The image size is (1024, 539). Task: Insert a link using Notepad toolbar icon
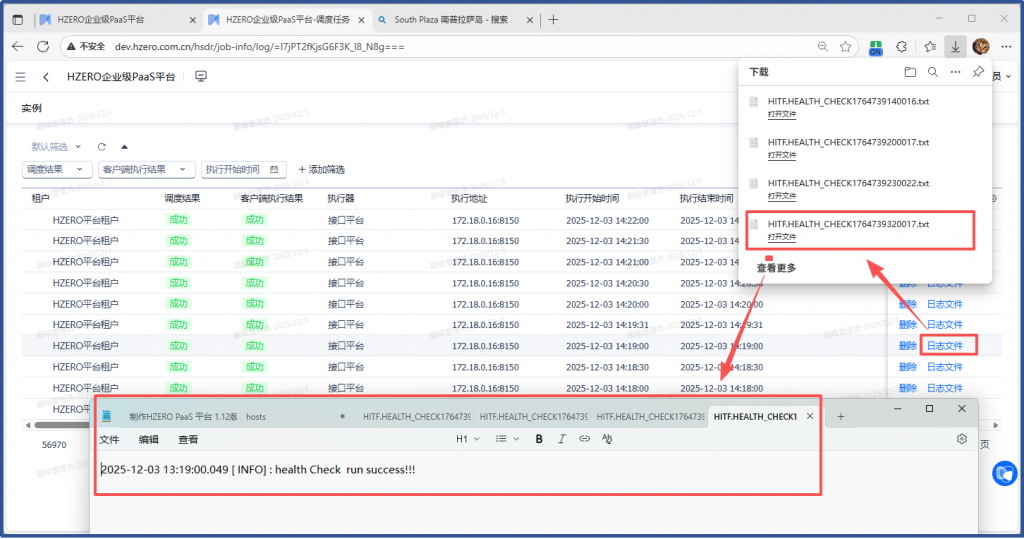(584, 439)
